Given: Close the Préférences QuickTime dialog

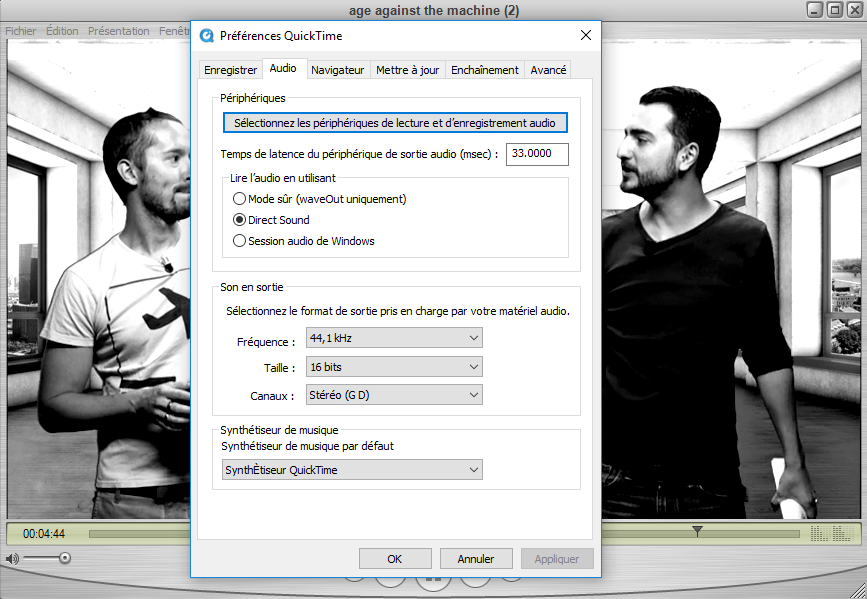Looking at the screenshot, I should (x=585, y=35).
